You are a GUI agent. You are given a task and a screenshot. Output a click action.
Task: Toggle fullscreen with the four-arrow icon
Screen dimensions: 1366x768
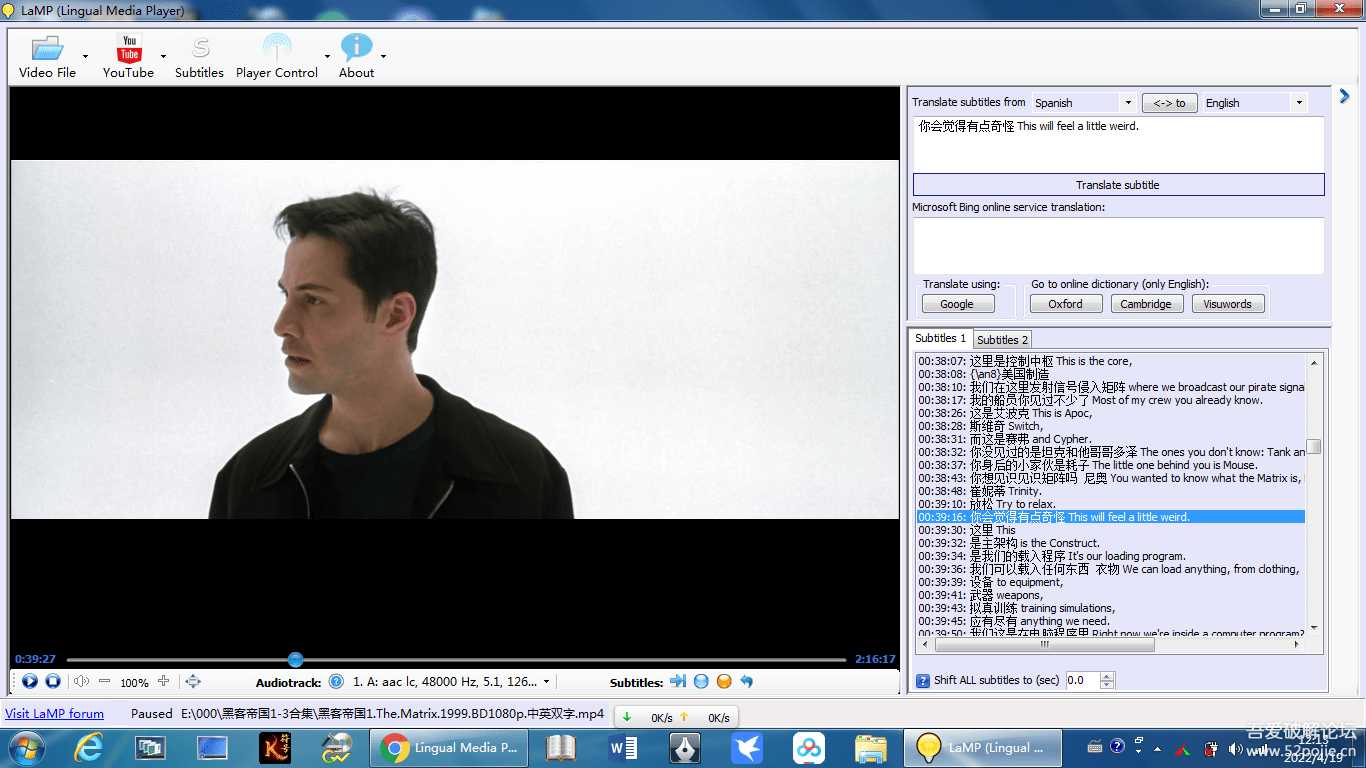[193, 681]
